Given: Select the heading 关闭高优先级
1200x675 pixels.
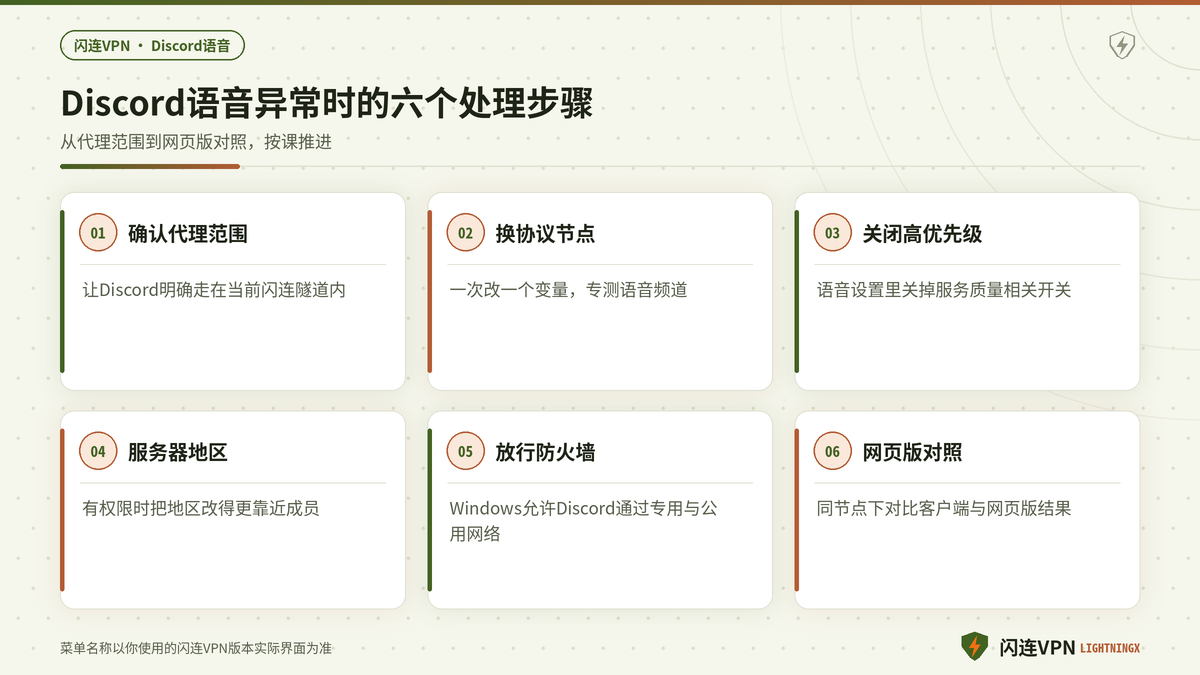Looking at the screenshot, I should click(922, 234).
